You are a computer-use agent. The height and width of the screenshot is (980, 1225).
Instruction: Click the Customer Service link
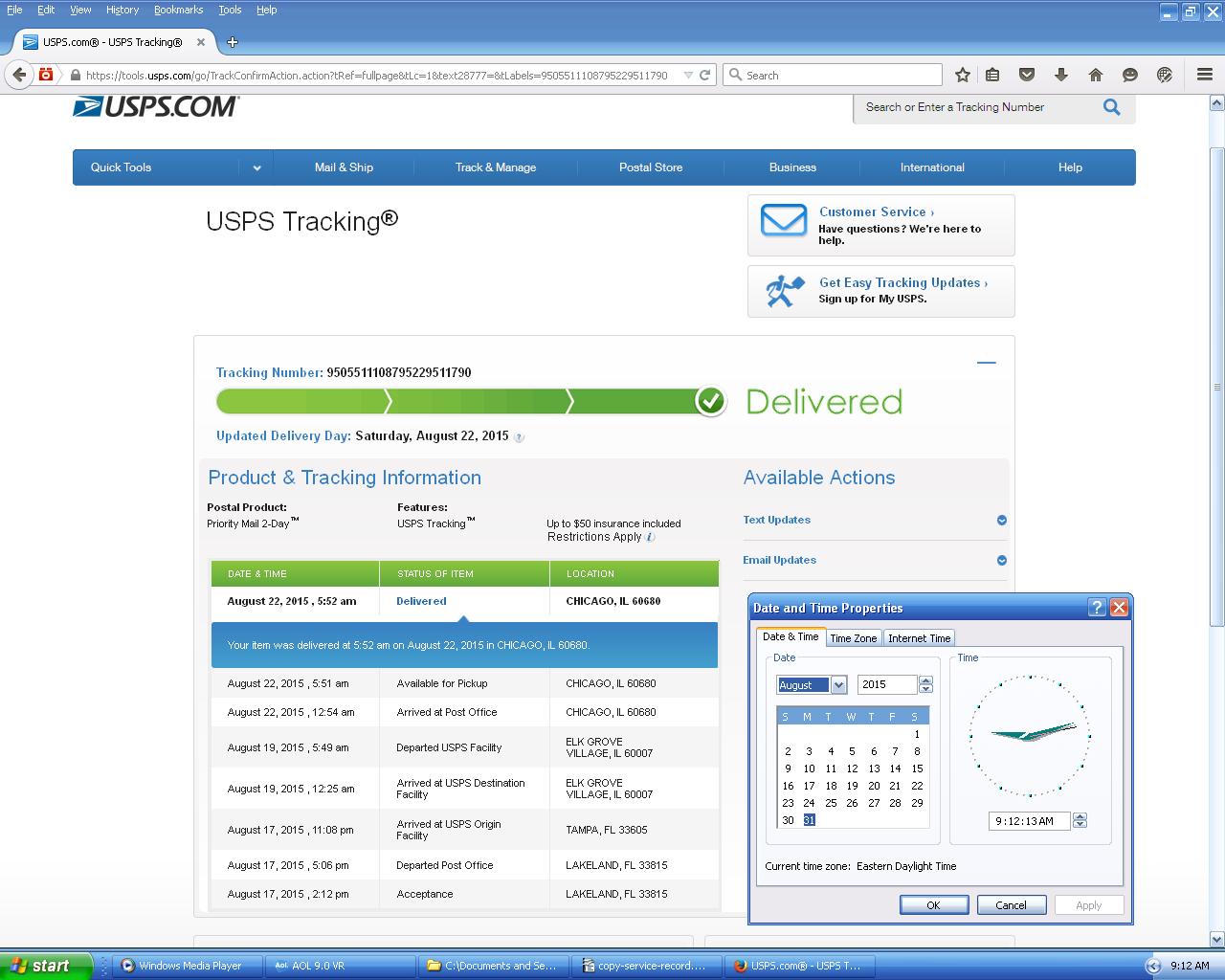pos(876,212)
